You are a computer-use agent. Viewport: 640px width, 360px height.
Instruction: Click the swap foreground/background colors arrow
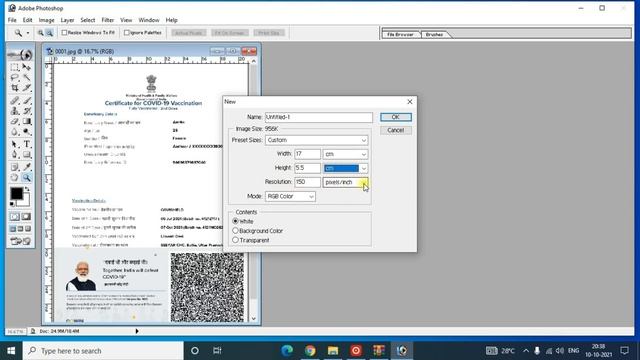pyautogui.click(x=27, y=189)
